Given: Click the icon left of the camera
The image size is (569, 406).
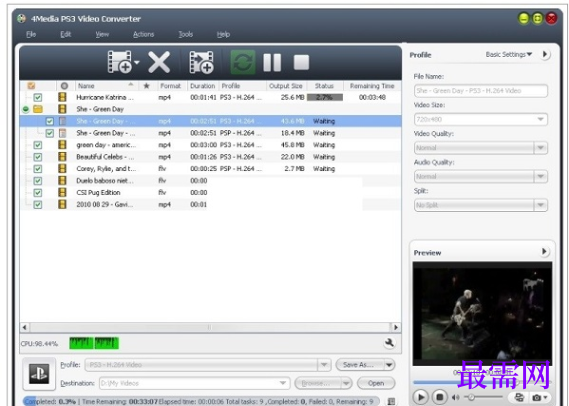Looking at the screenshot, I should [x=520, y=397].
